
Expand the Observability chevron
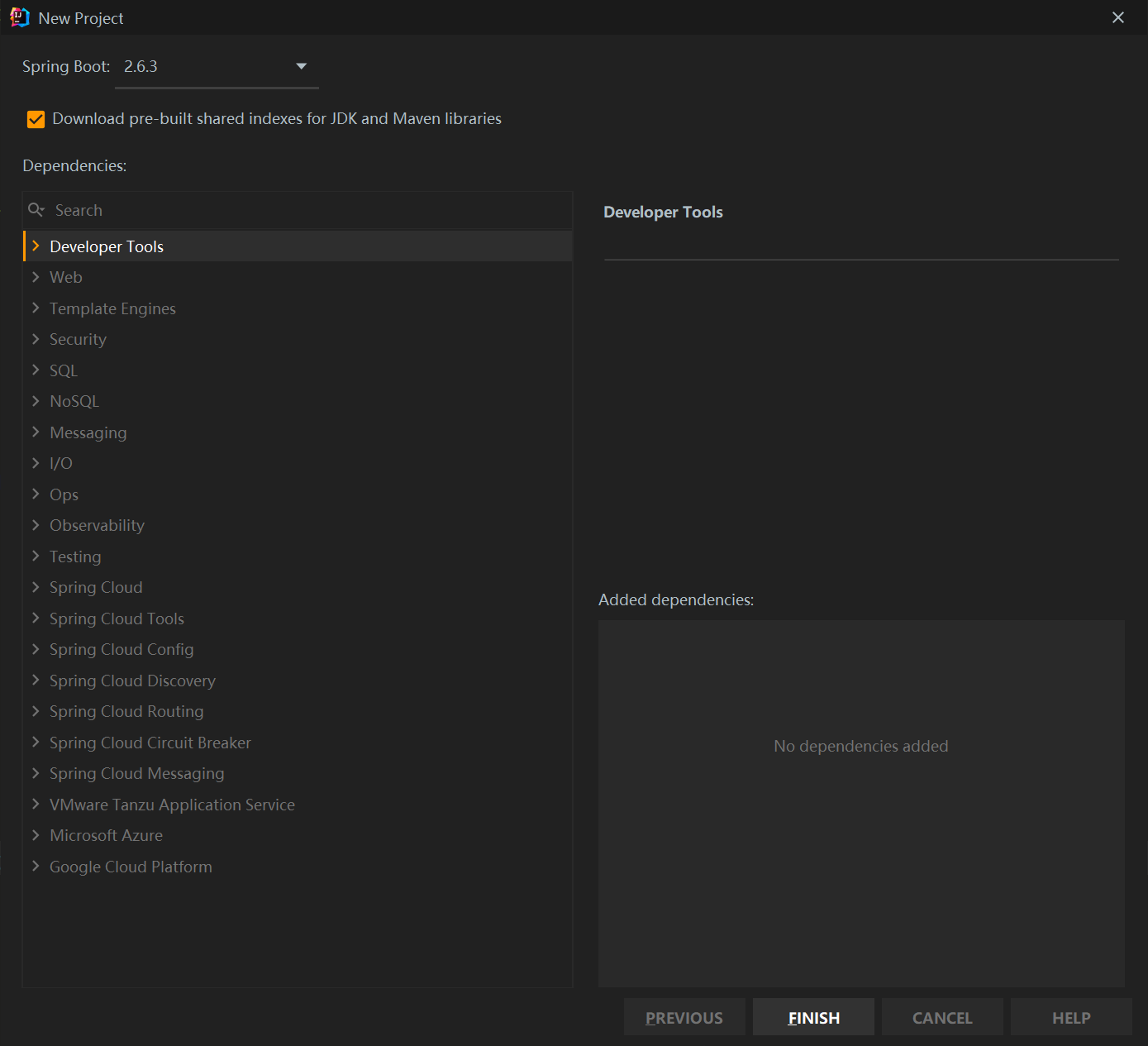[x=36, y=525]
